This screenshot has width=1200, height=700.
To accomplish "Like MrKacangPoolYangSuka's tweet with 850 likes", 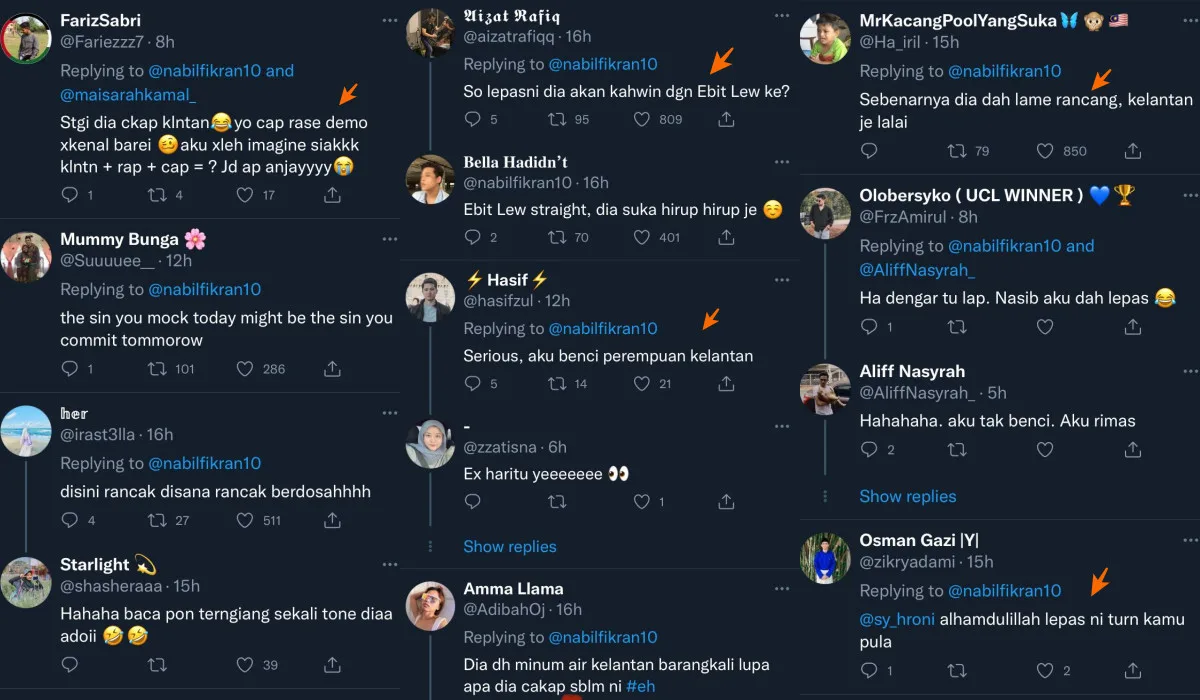I will click(x=1045, y=151).
